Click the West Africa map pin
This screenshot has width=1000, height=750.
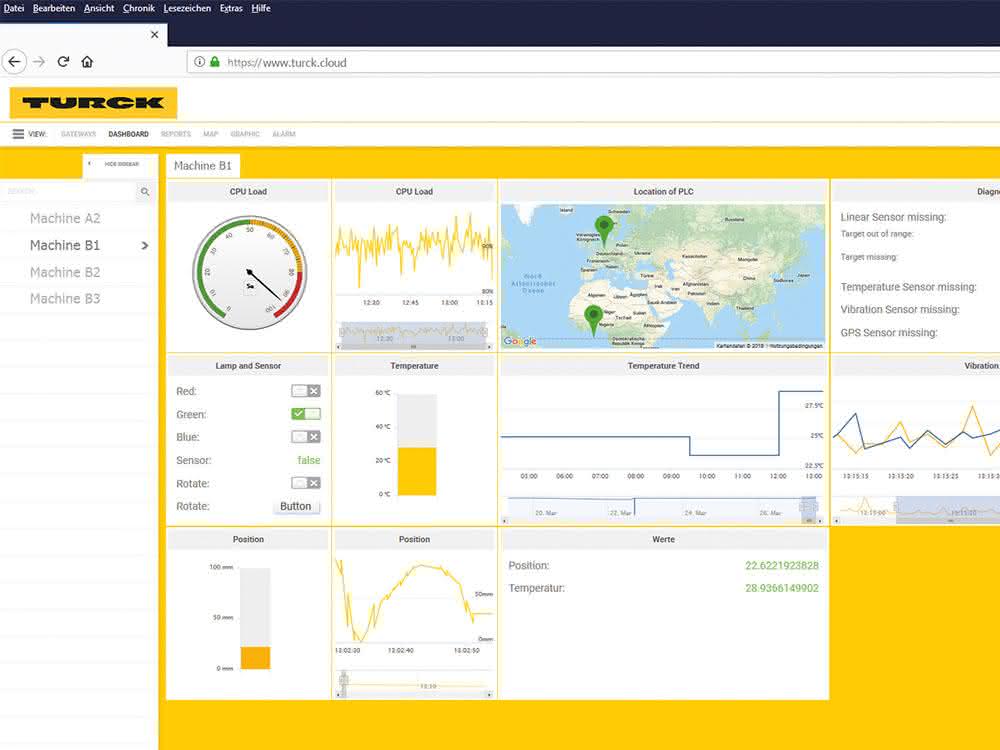[593, 320]
